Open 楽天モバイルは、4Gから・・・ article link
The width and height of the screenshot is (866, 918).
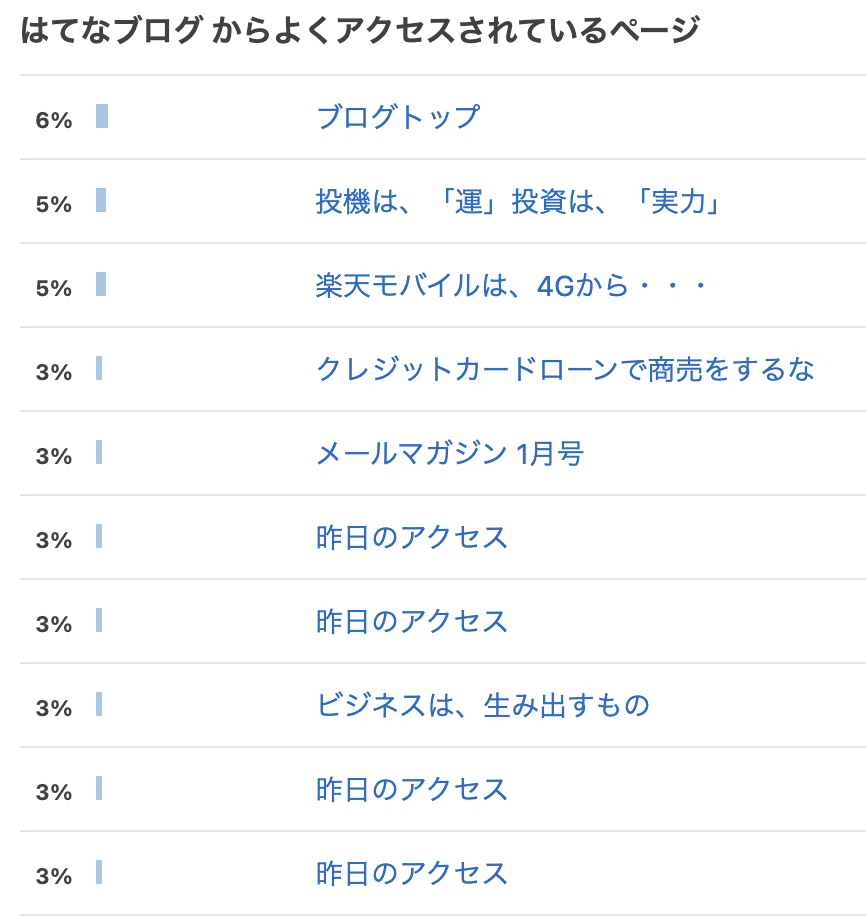point(511,285)
